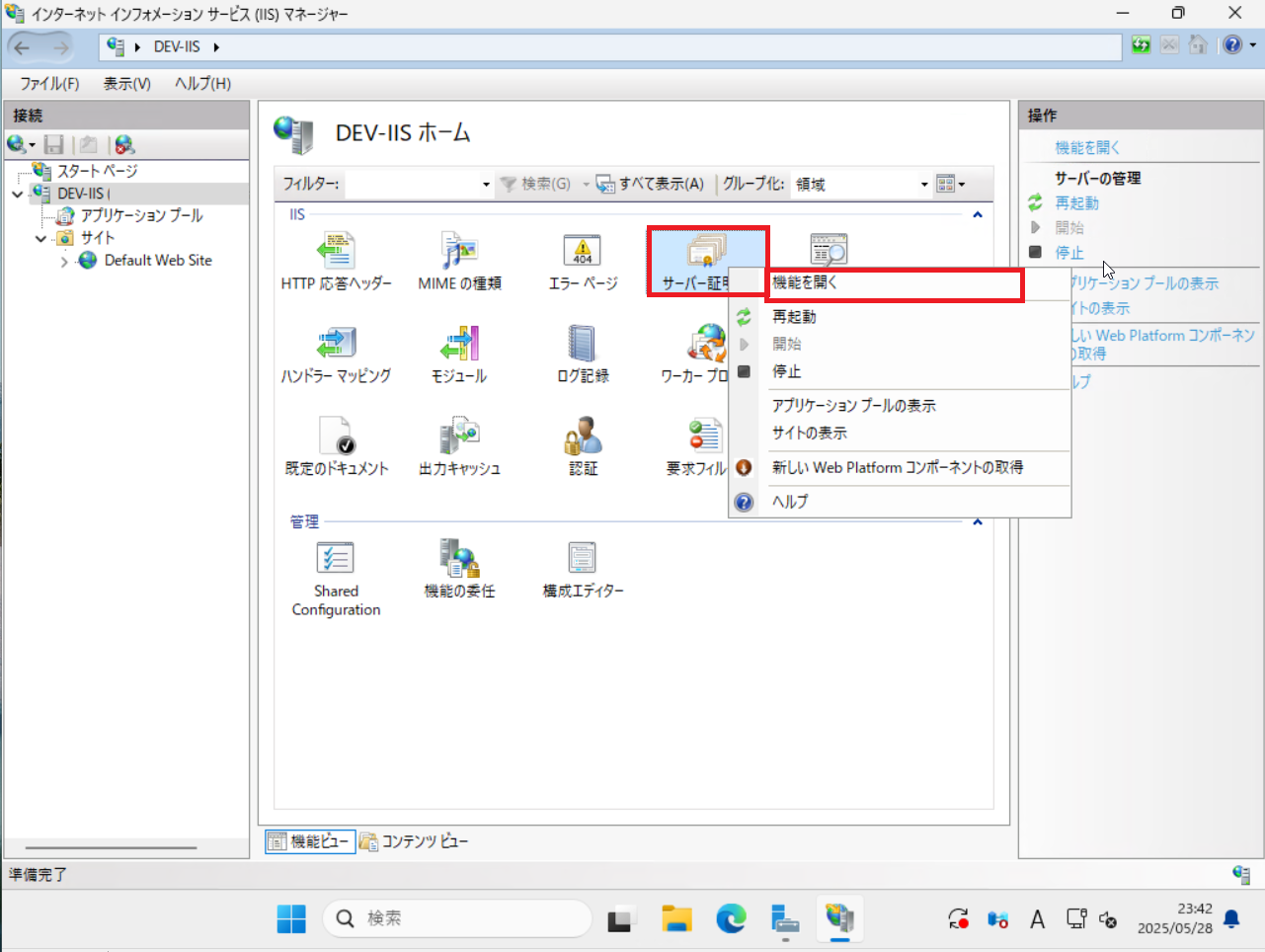Click 再起動 link in 操作 pane

[1076, 202]
